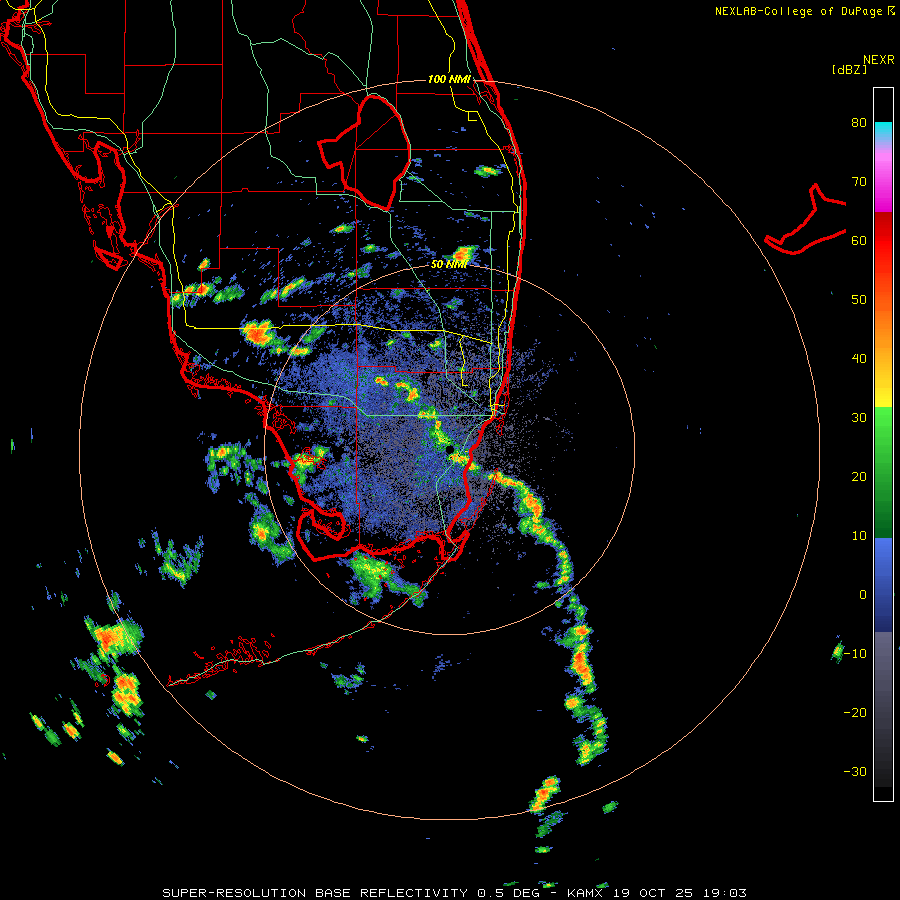Click the red 60 dBZ color bar segment

point(883,240)
